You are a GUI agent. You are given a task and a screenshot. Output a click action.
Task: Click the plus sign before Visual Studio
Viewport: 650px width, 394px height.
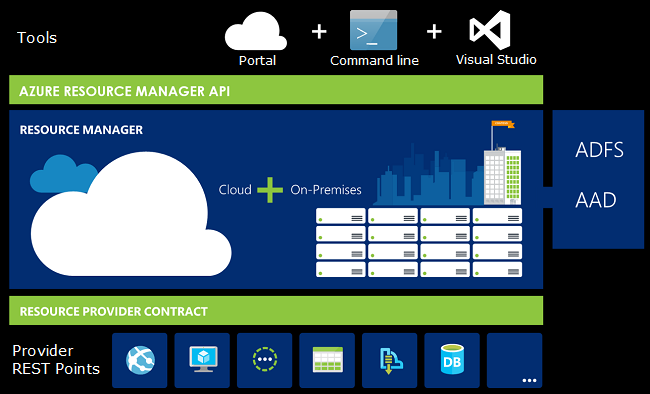click(434, 32)
